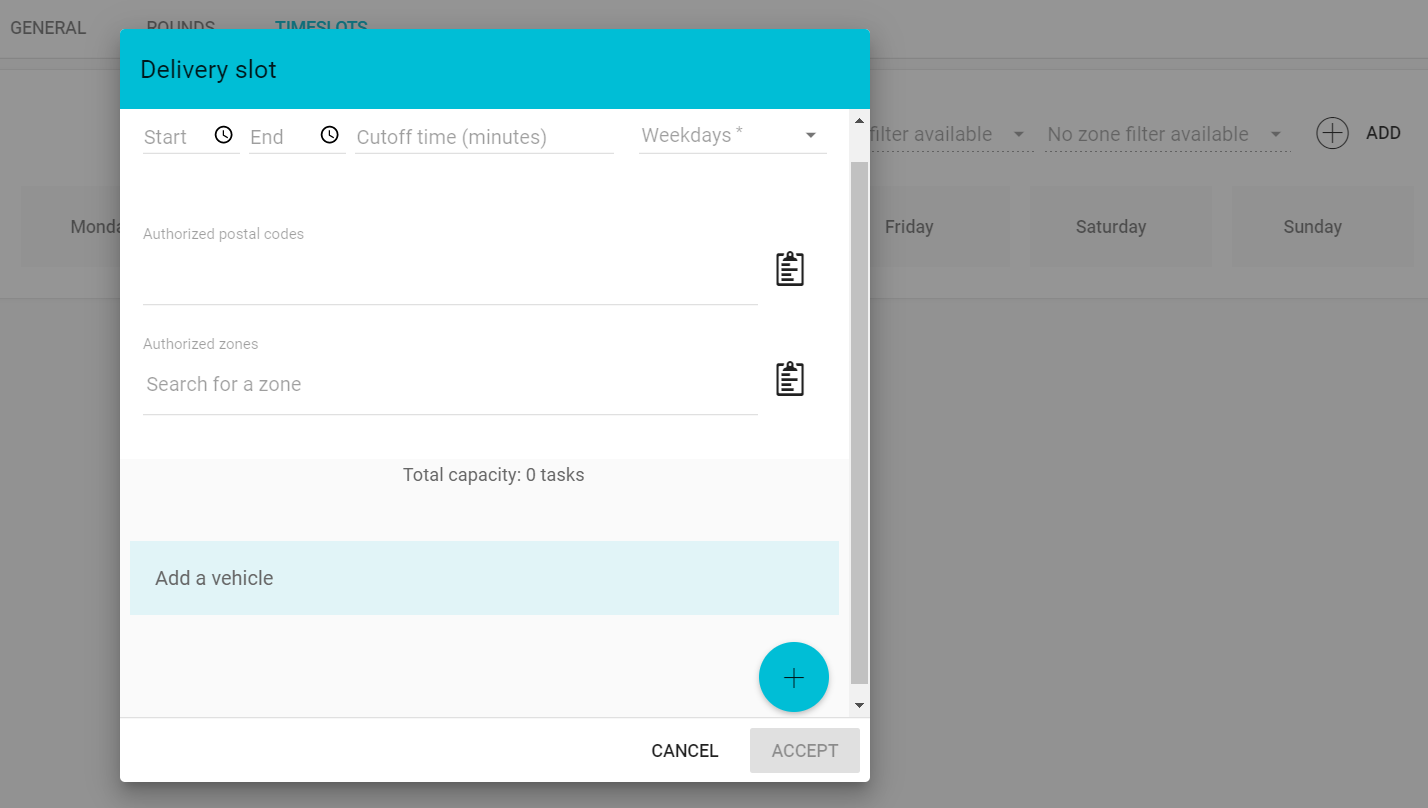1428x808 pixels.
Task: Cancel the Delivery slot dialog
Action: [x=685, y=751]
